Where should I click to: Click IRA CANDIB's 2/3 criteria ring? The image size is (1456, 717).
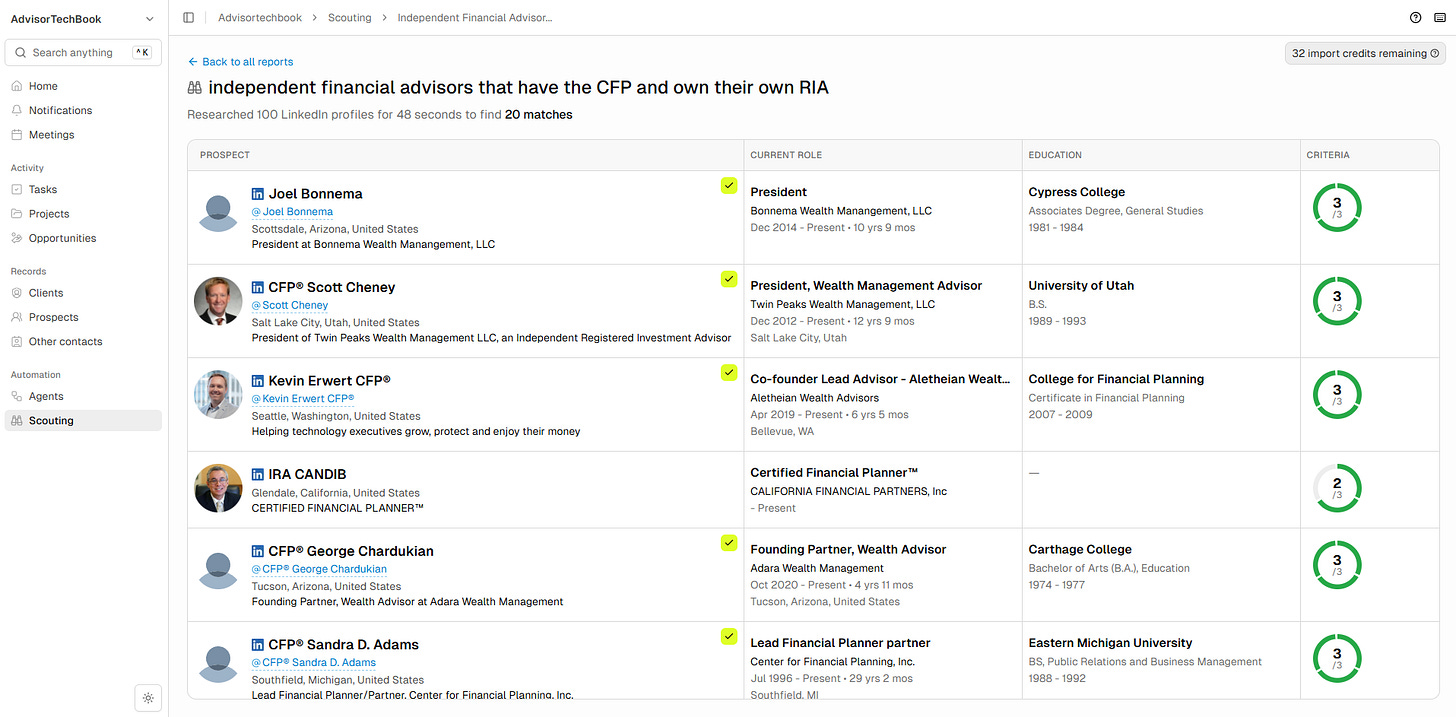[x=1337, y=489]
